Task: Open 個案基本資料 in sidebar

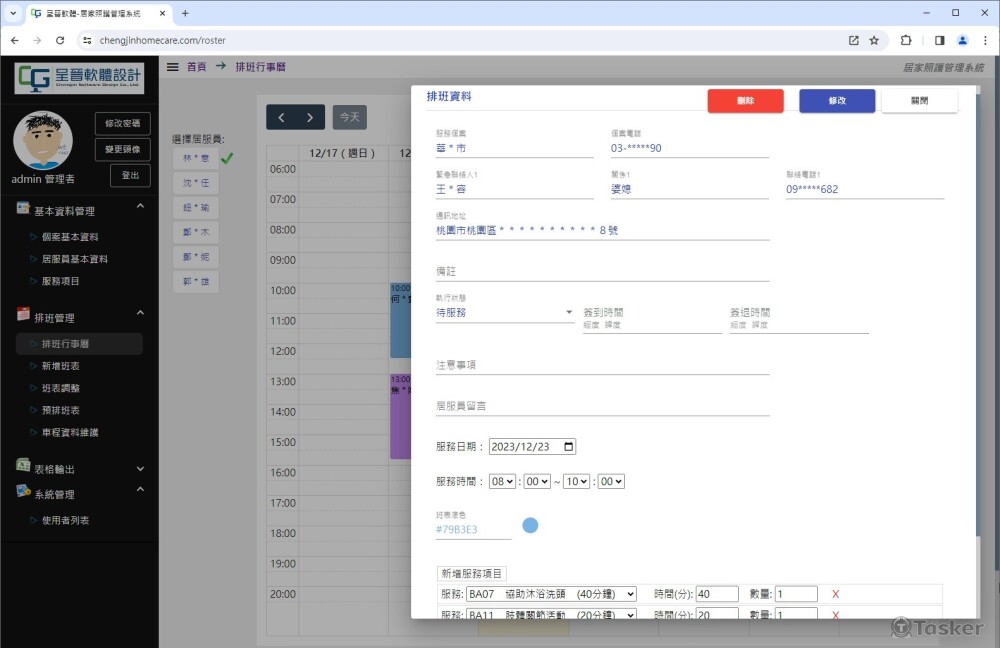Action: [x=70, y=237]
